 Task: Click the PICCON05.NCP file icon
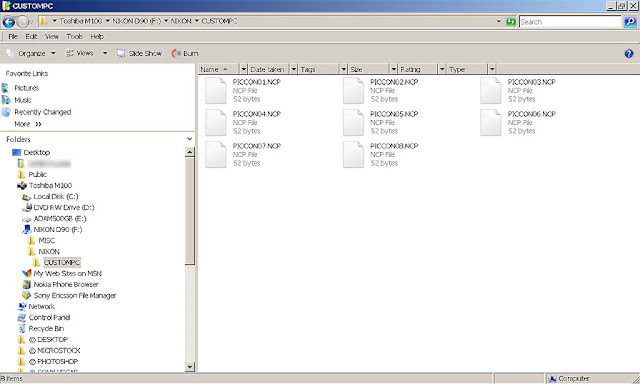point(353,122)
